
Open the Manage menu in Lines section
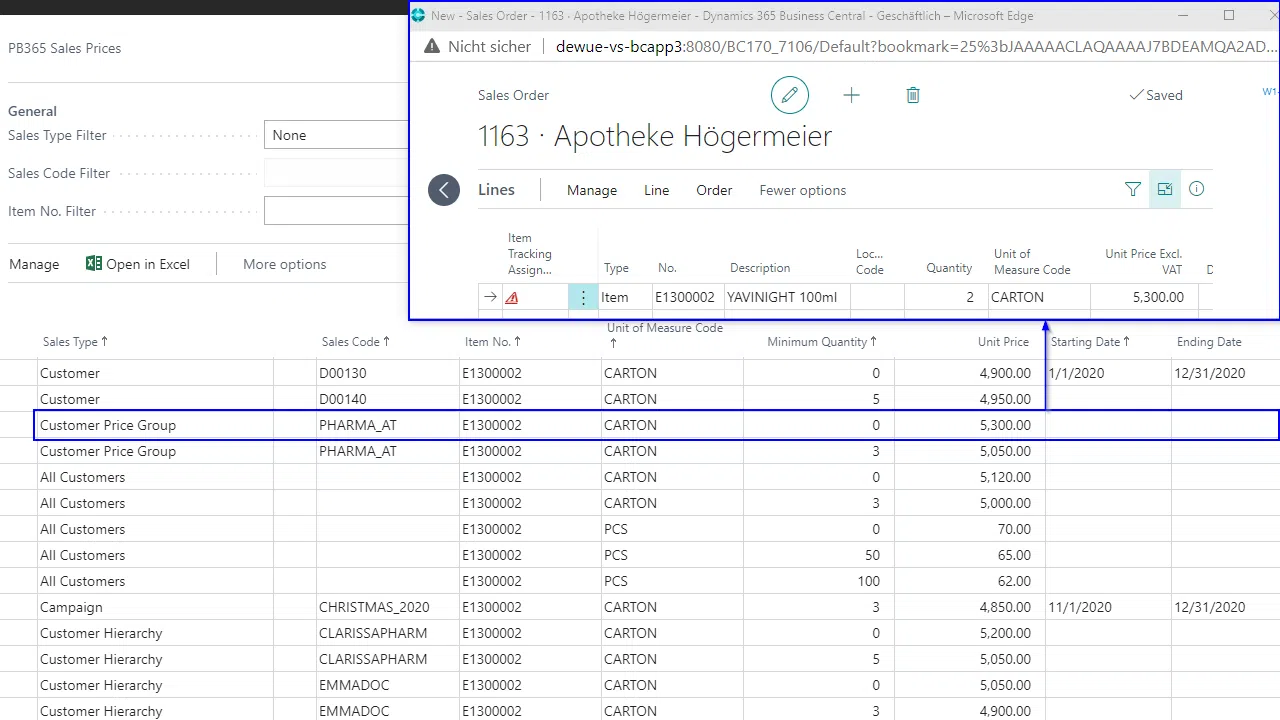592,190
